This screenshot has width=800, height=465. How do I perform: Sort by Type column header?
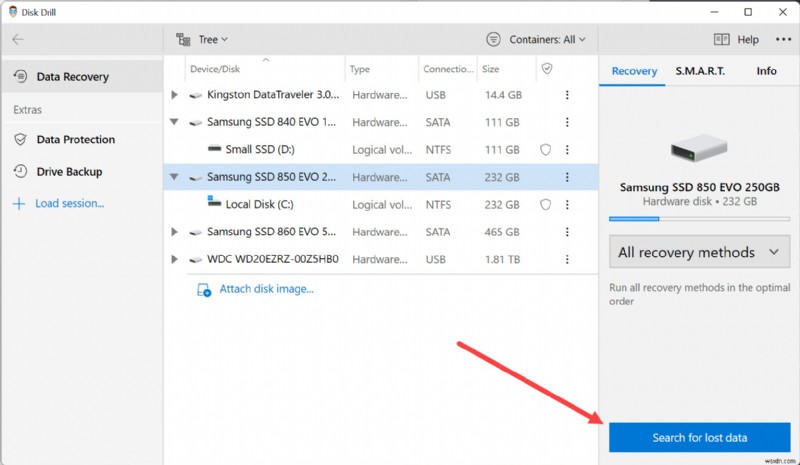[x=360, y=69]
